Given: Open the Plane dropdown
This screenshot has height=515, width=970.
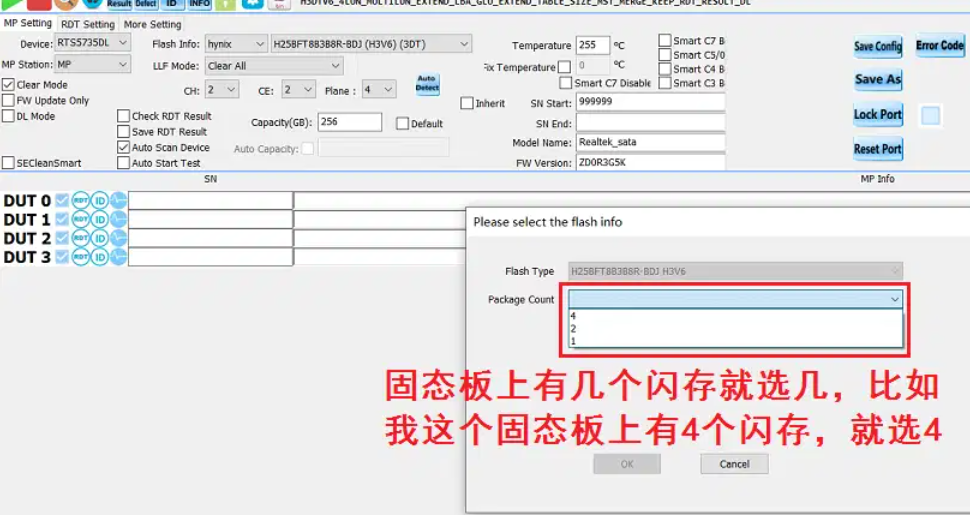Looking at the screenshot, I should tap(379, 90).
